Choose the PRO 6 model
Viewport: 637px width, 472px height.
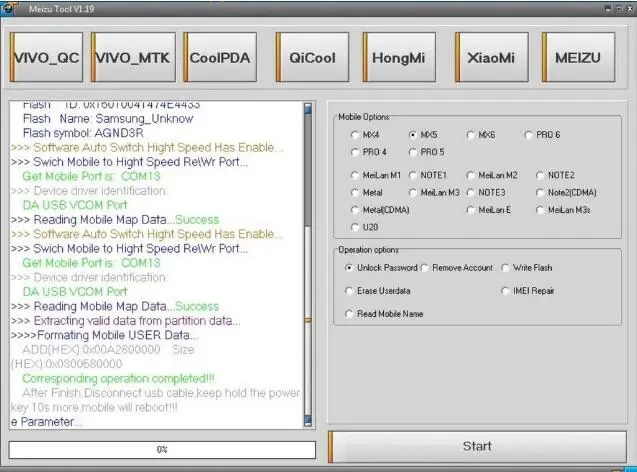click(x=542, y=134)
